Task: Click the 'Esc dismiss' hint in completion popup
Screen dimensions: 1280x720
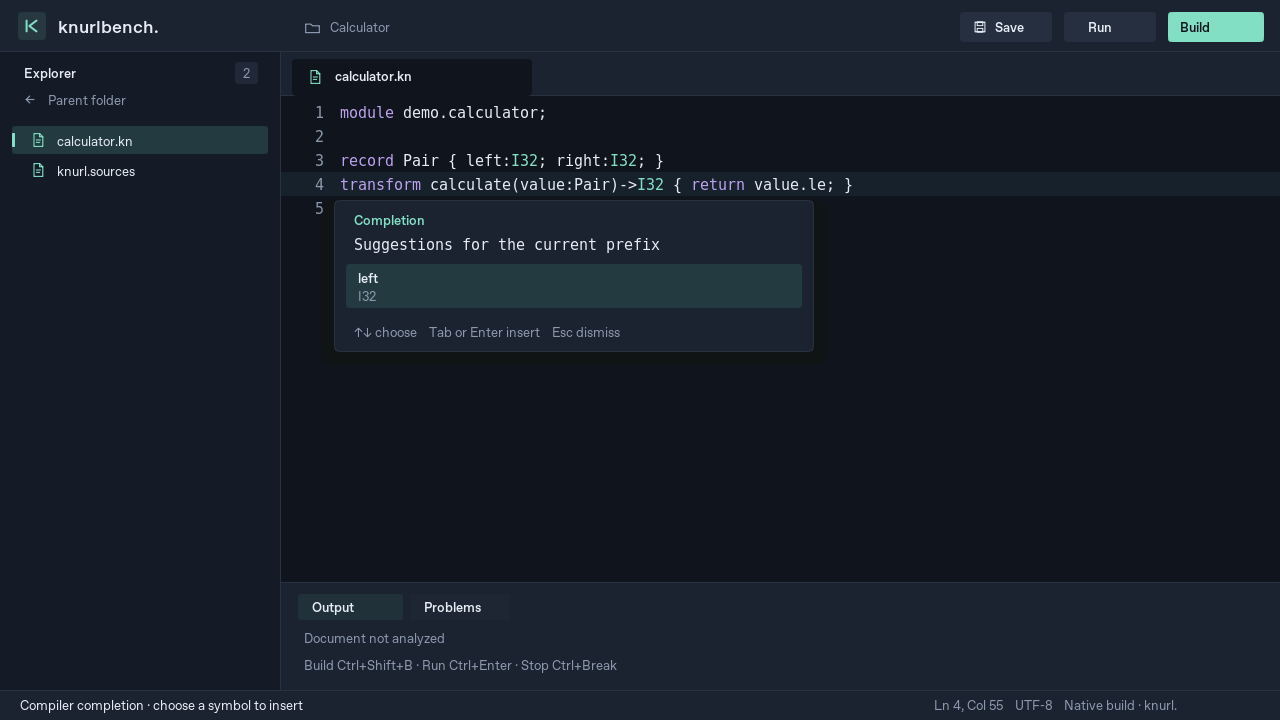Action: pyautogui.click(x=586, y=332)
